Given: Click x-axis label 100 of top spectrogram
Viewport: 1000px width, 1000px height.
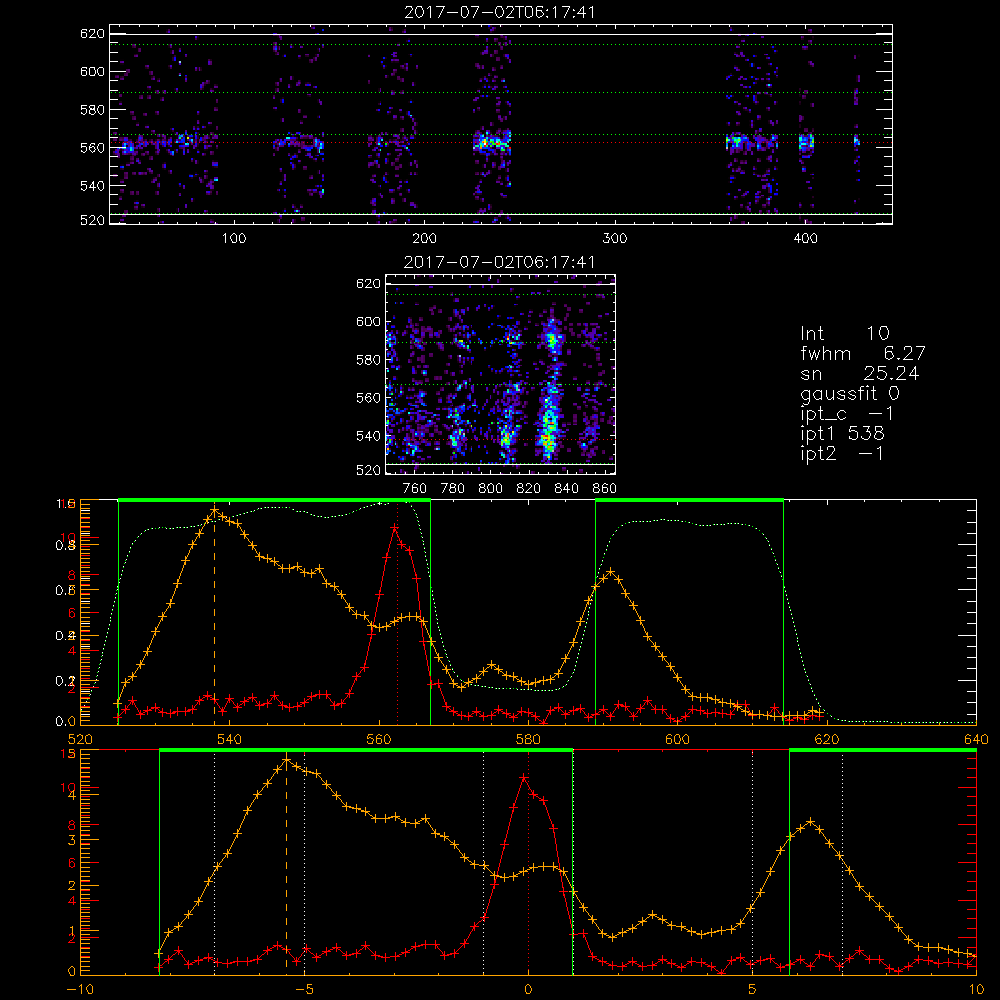Looking at the screenshot, I should tap(234, 239).
